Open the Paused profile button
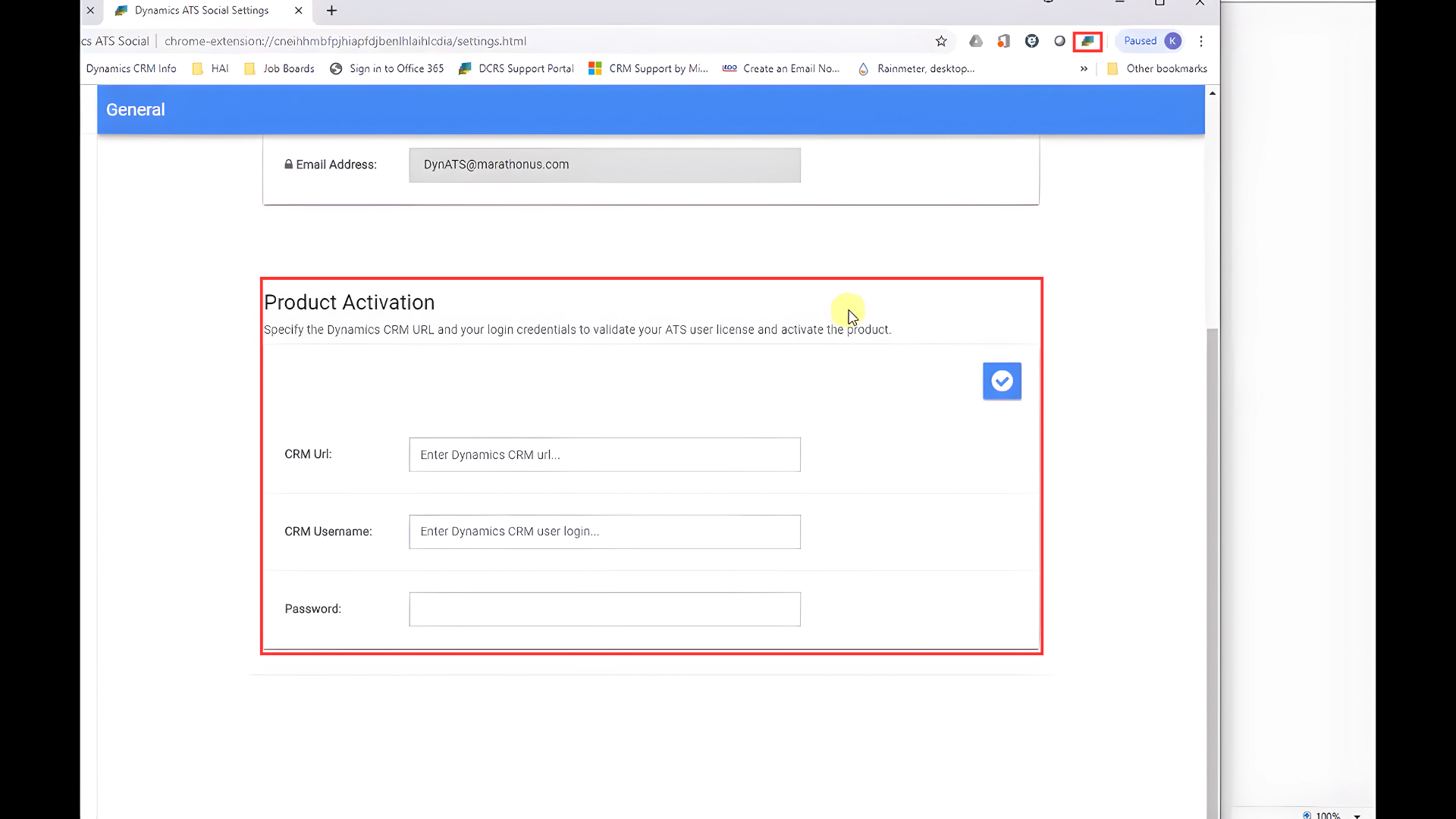This screenshot has width=1456, height=819. click(1150, 41)
